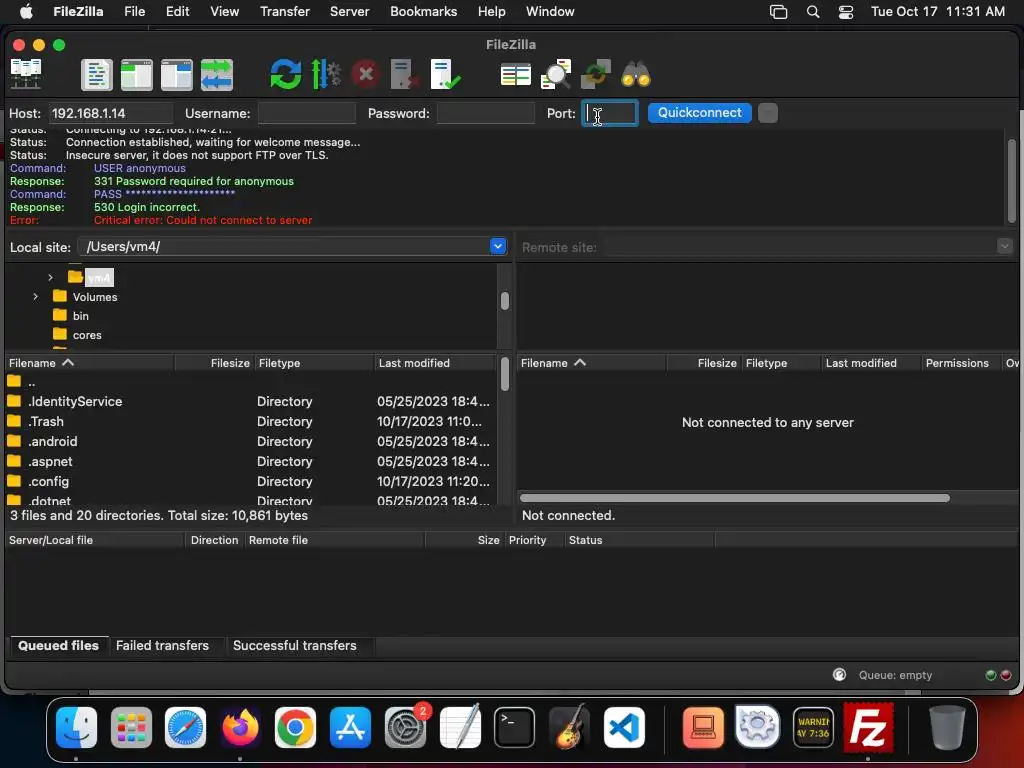
Task: Click the Password input field
Action: [486, 113]
